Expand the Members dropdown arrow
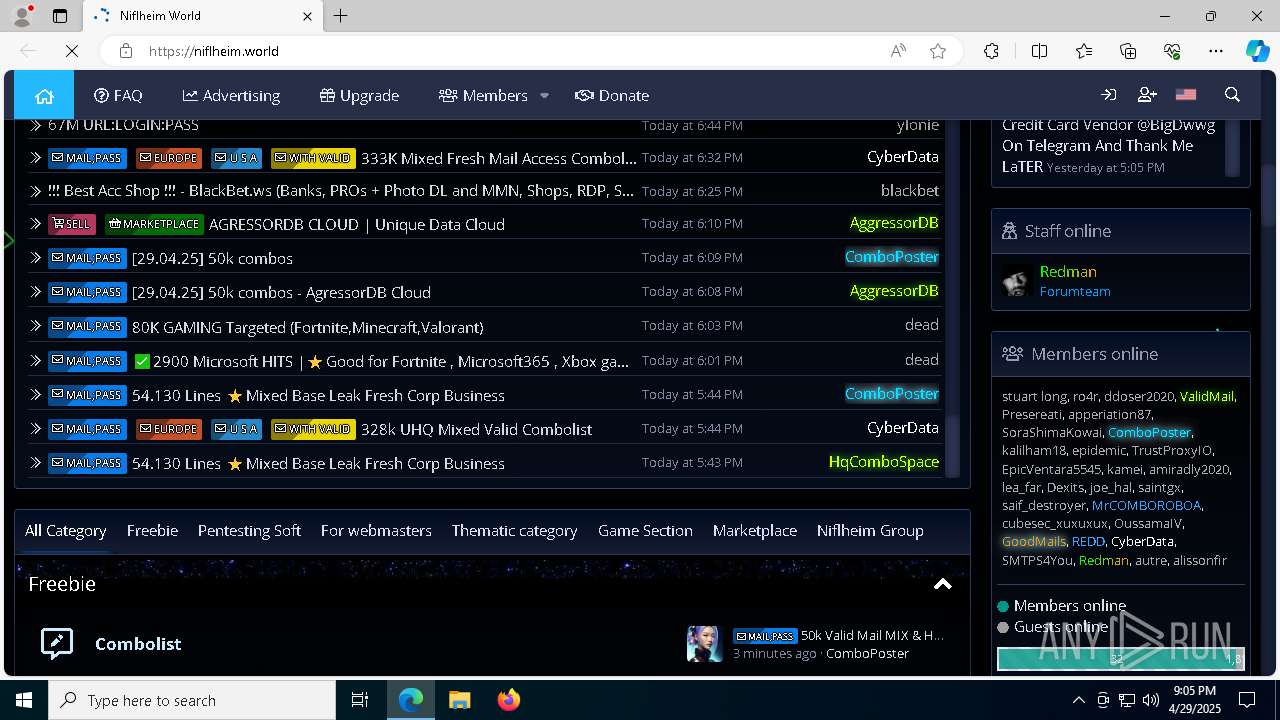The width and height of the screenshot is (1280, 720). tap(544, 96)
